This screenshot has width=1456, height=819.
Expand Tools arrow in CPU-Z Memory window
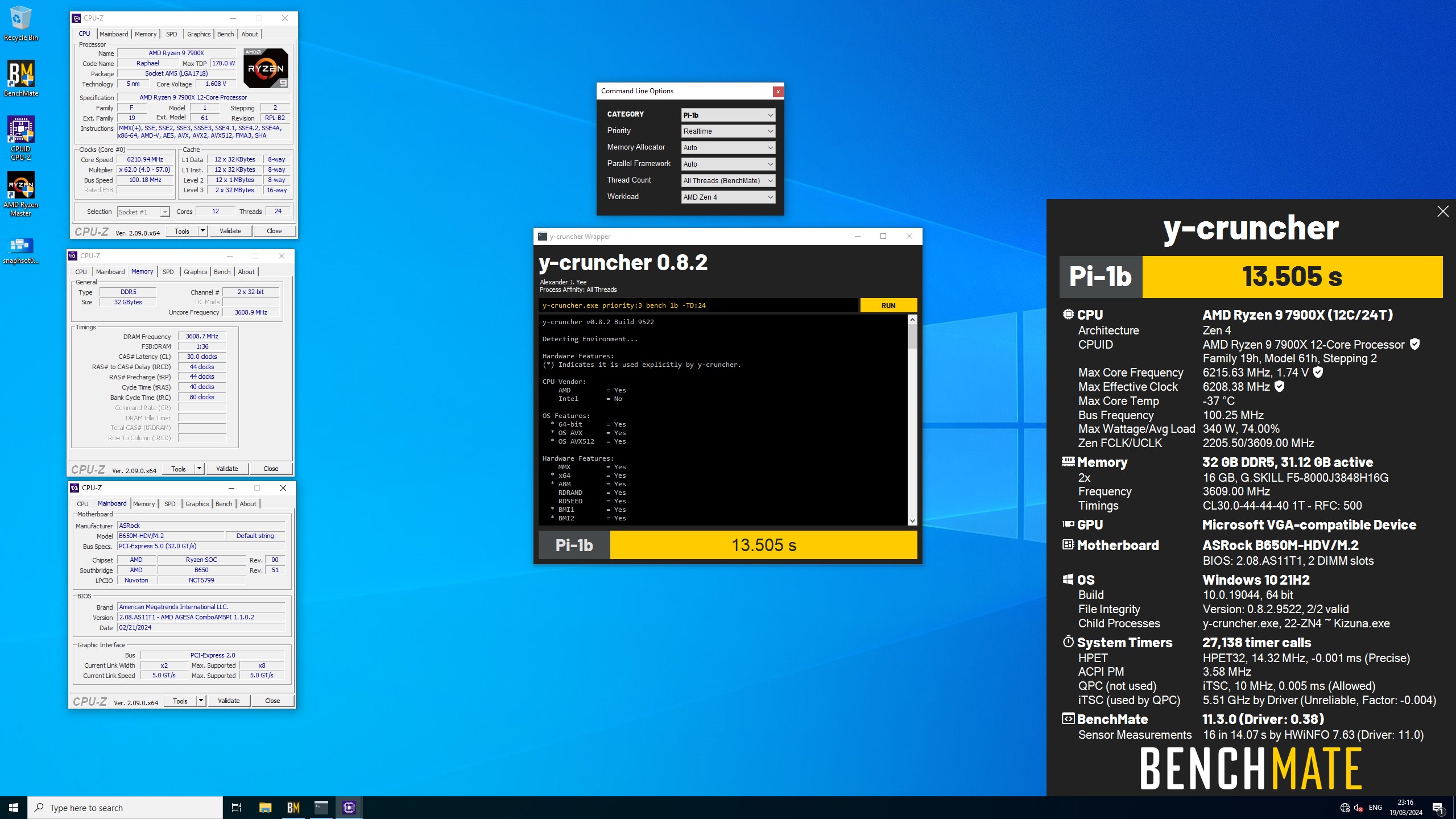199,469
